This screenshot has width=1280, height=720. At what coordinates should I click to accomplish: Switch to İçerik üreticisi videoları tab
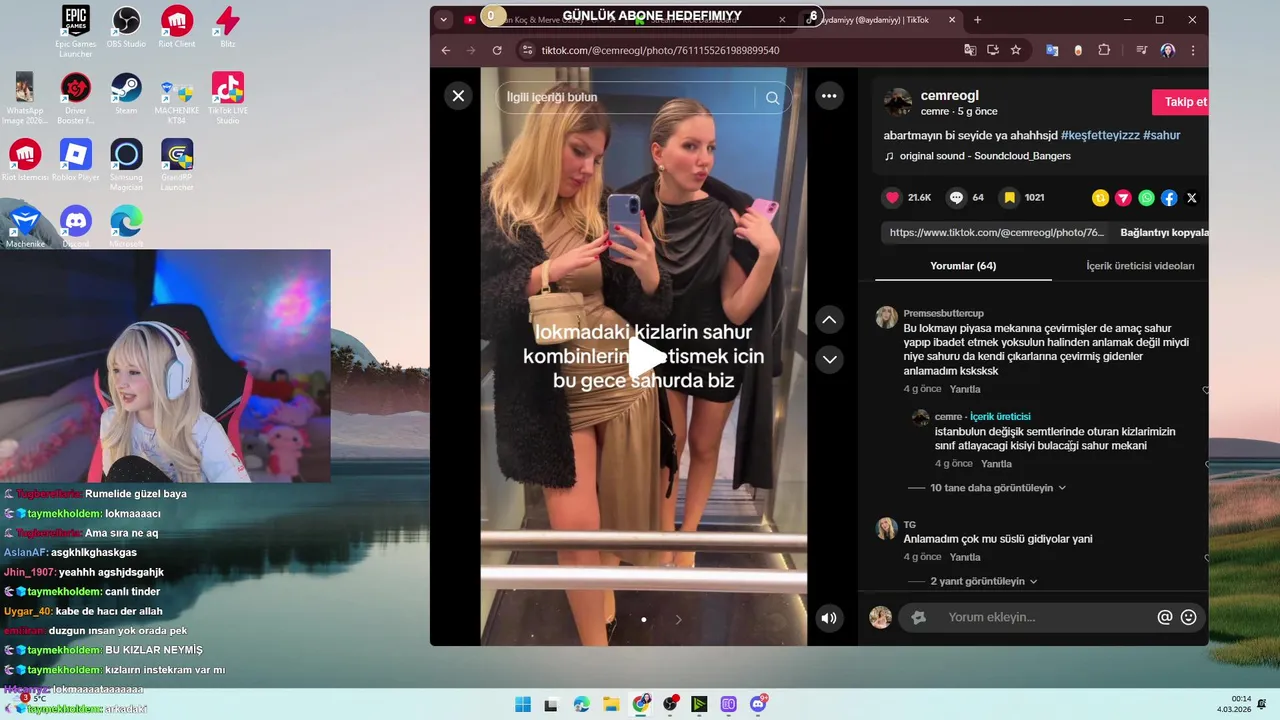(1140, 266)
